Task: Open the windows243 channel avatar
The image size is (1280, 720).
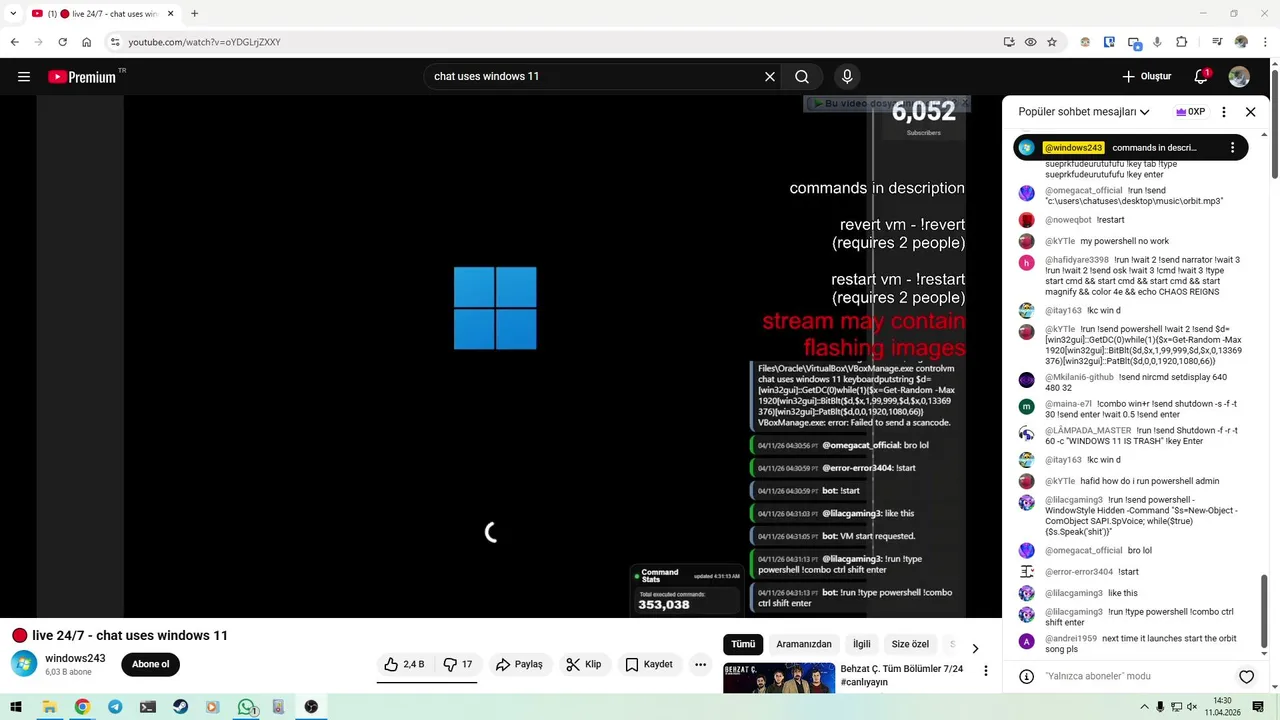Action: (24, 663)
